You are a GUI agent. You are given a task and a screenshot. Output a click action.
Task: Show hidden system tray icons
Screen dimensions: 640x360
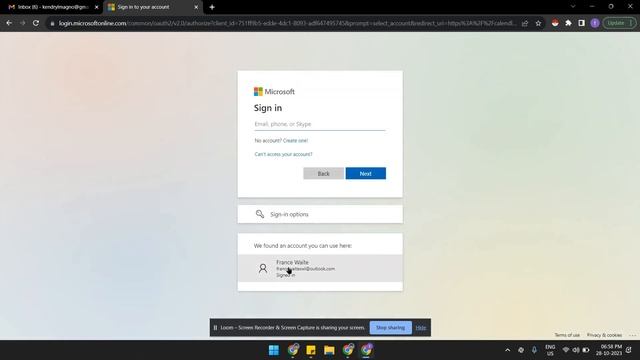pyautogui.click(x=507, y=350)
